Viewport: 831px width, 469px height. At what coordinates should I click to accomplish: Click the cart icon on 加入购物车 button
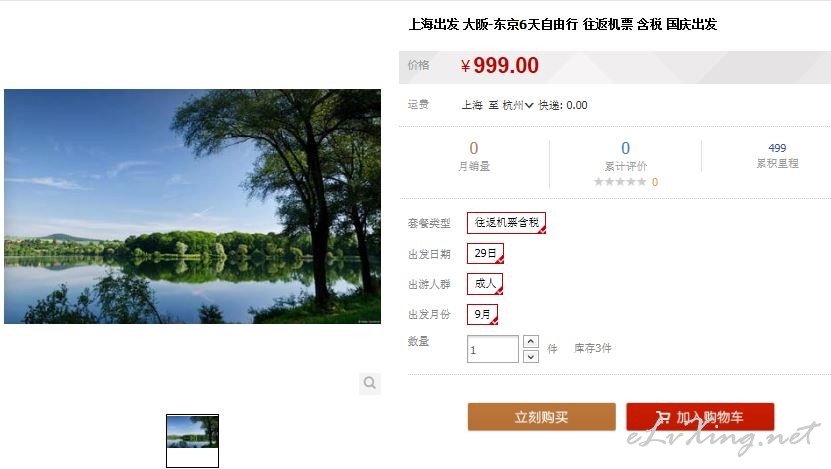tap(662, 418)
